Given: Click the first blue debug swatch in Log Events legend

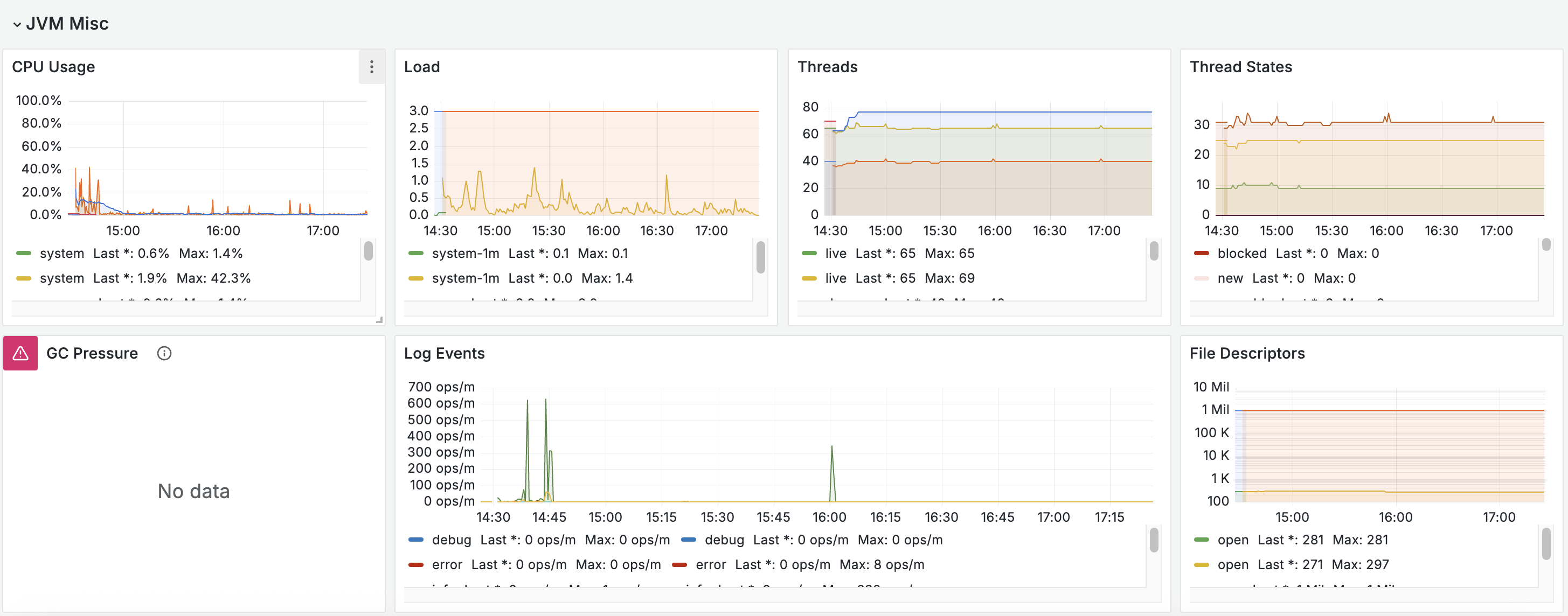Looking at the screenshot, I should pos(416,540).
